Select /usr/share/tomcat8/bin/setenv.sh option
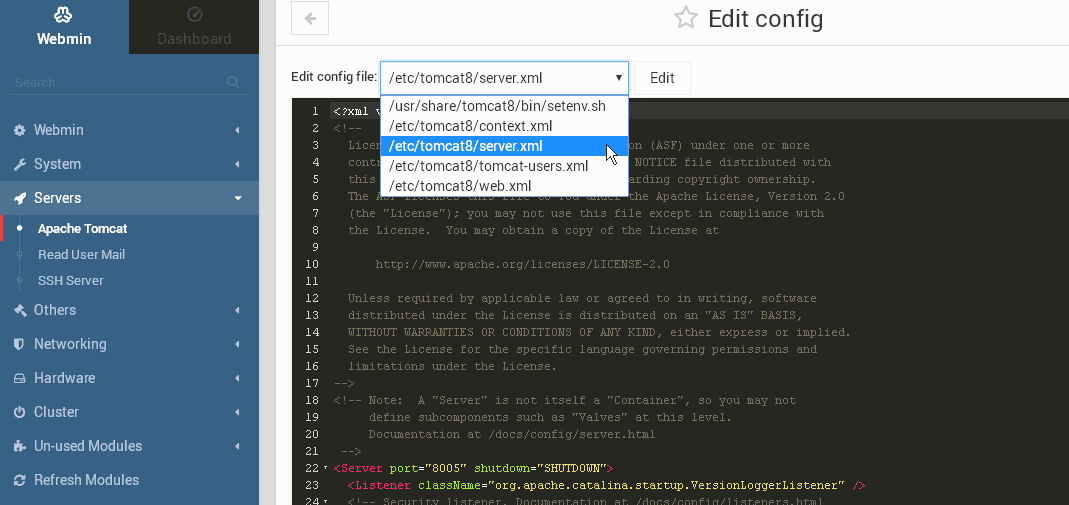This screenshot has height=505, width=1069. [505, 106]
